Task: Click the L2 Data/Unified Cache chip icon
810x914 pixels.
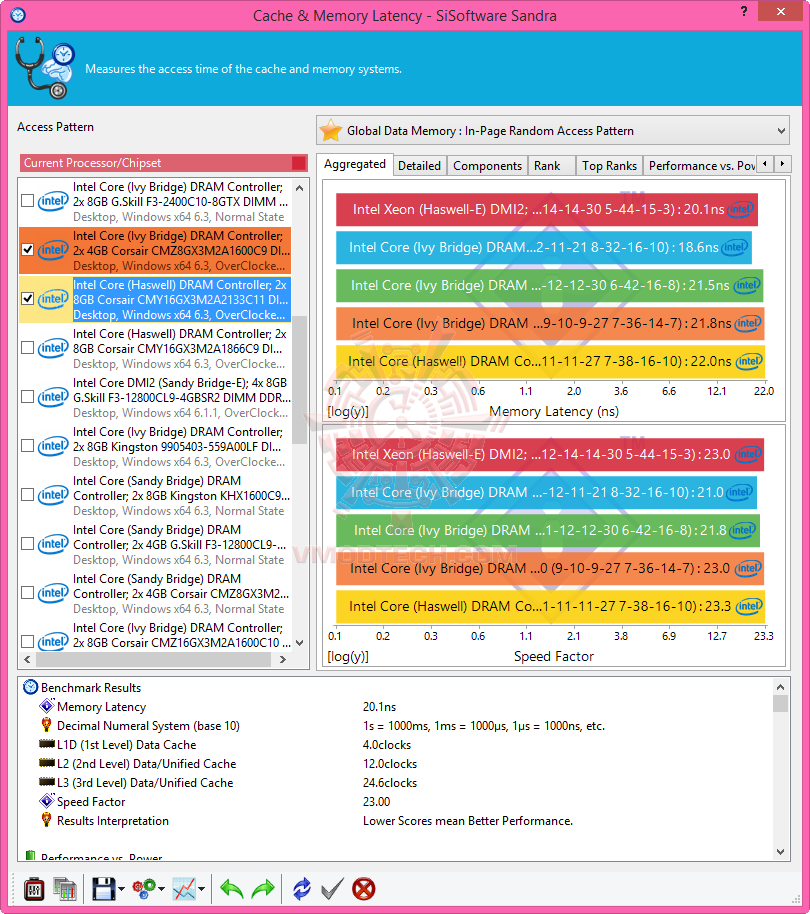Action: point(47,762)
